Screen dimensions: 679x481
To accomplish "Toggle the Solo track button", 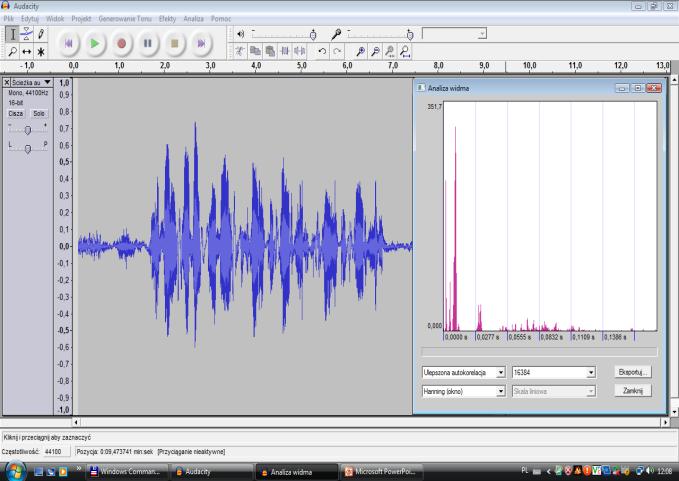I will (39, 113).
